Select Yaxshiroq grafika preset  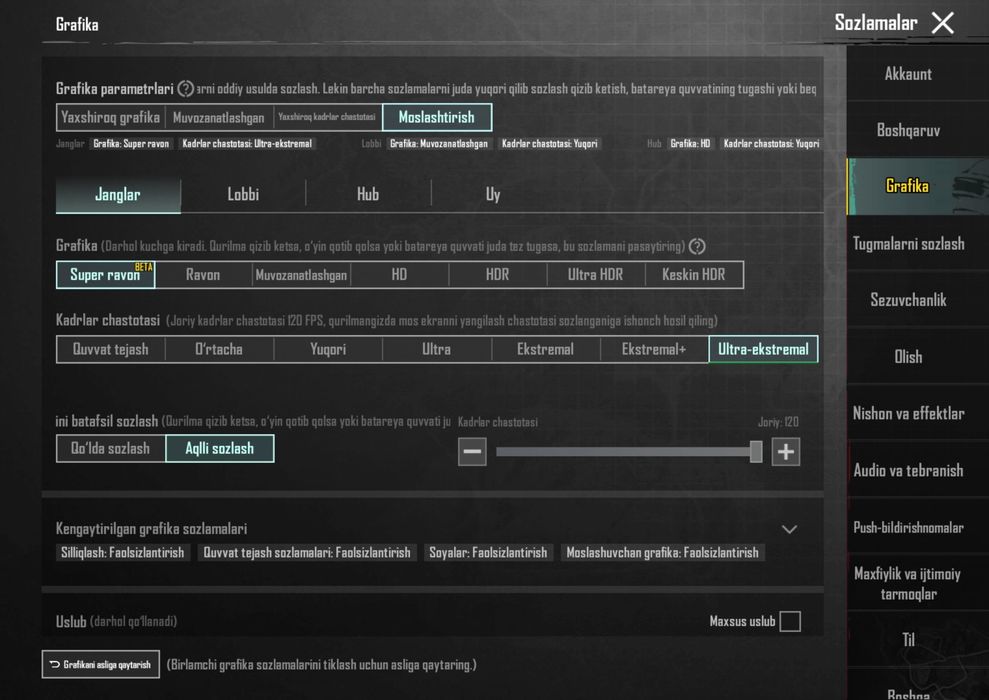pyautogui.click(x=110, y=117)
